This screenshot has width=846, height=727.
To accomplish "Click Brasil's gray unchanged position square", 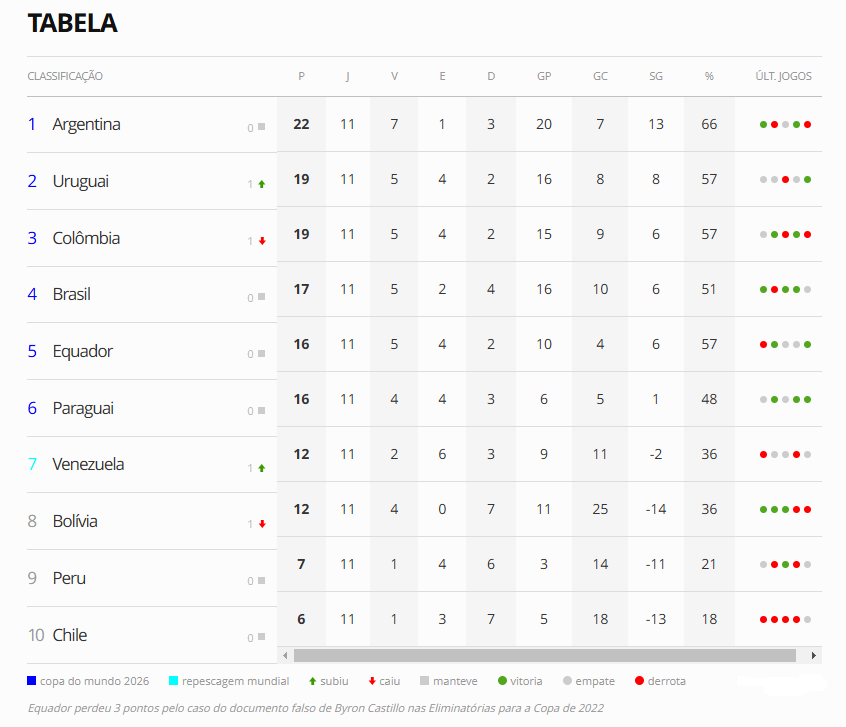I will coord(262,297).
